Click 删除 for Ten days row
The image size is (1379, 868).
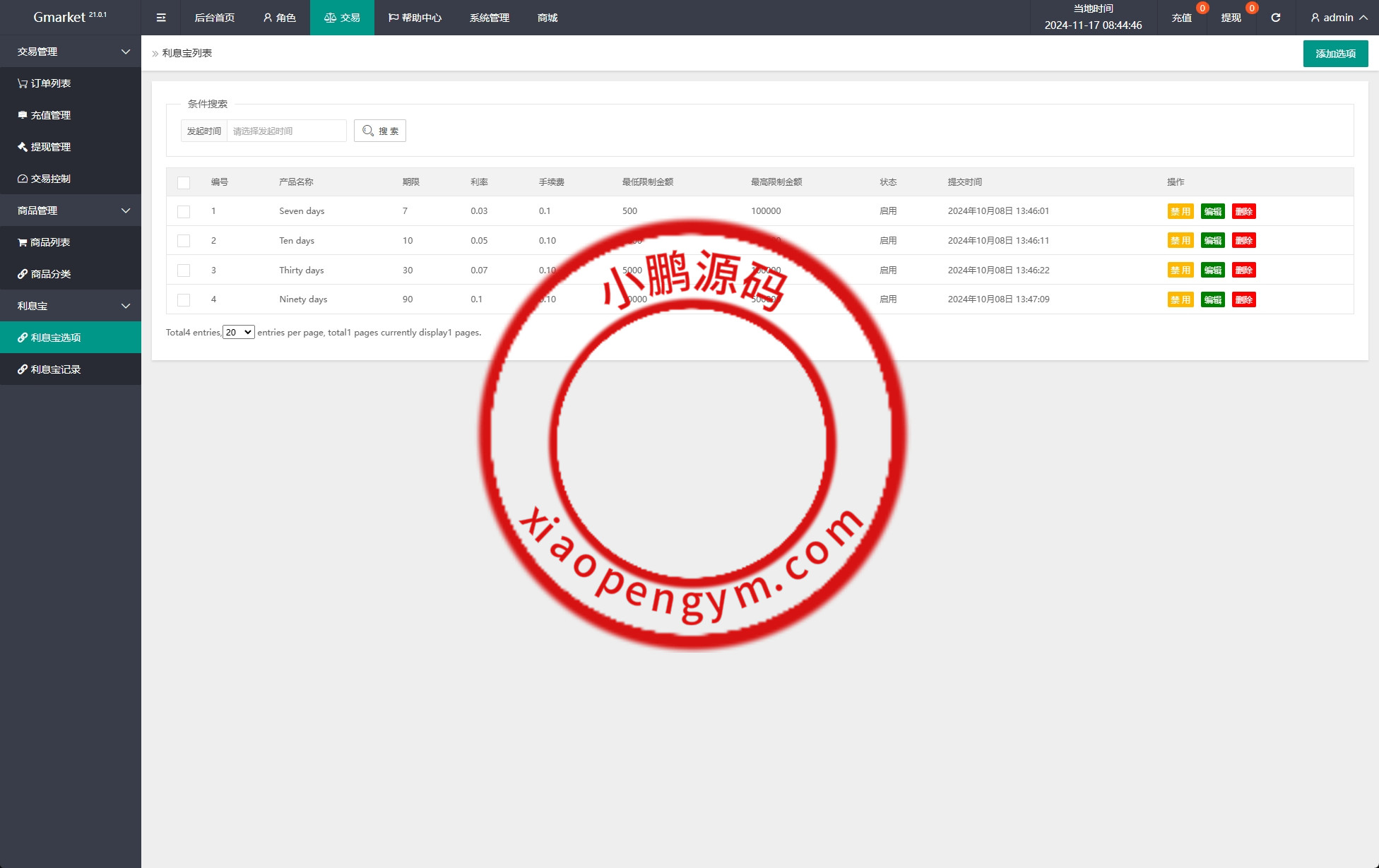click(1243, 241)
